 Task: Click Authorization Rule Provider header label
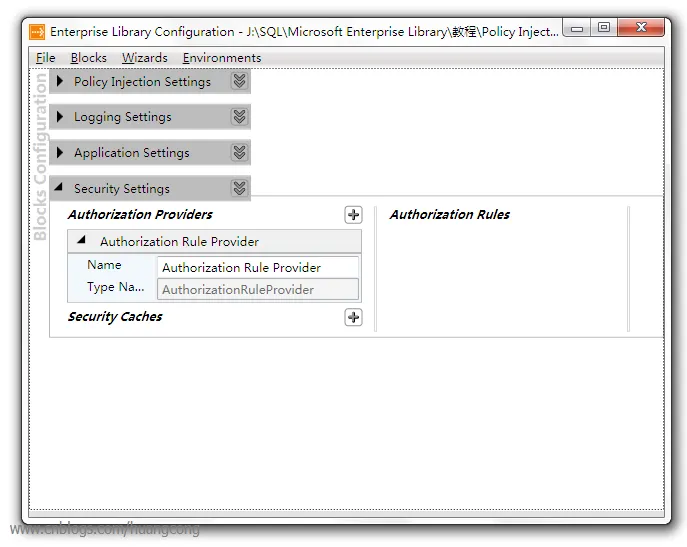pyautogui.click(x=179, y=242)
